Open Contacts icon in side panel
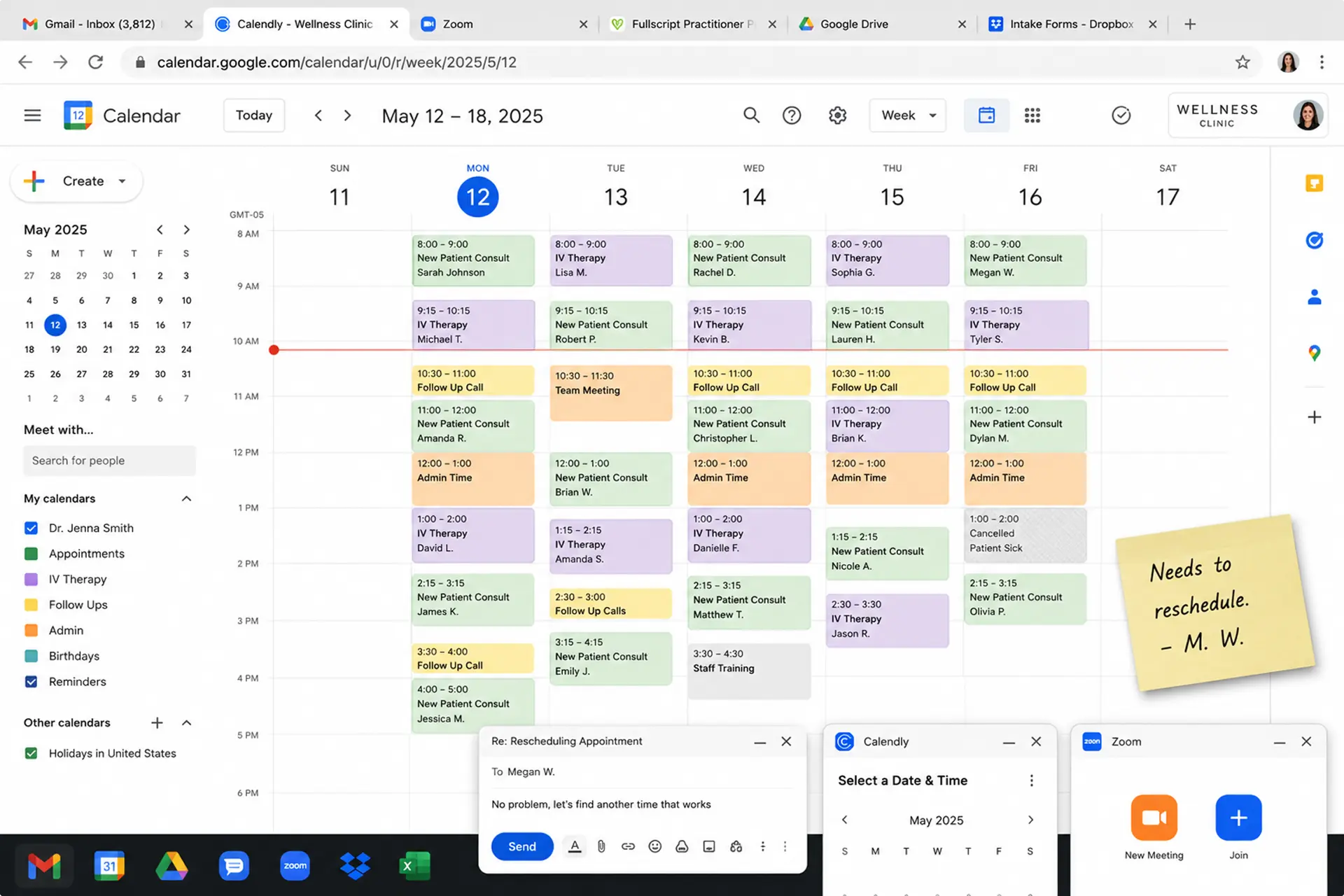 click(x=1315, y=297)
